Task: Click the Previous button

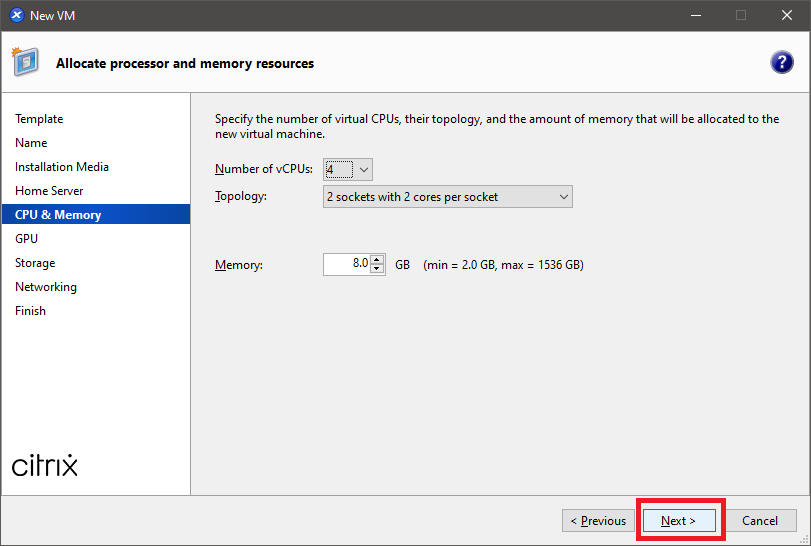Action: 598,521
